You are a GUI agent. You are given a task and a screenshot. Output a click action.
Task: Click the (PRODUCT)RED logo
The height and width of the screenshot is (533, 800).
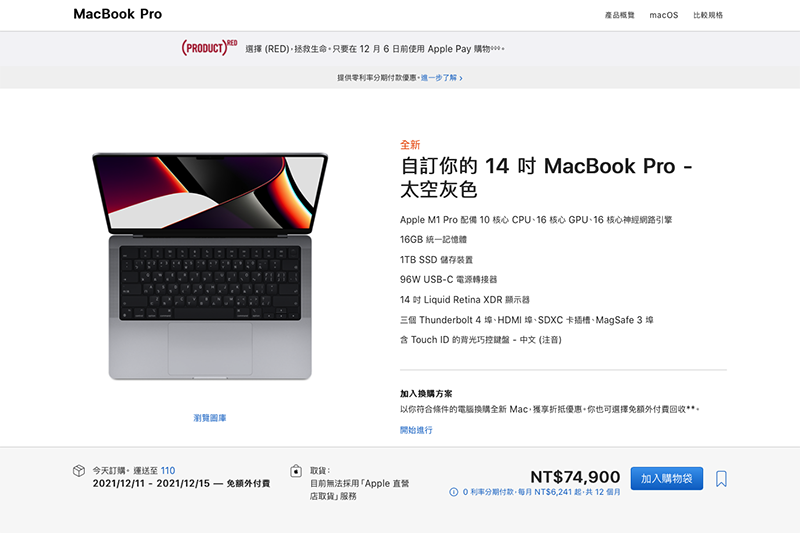(209, 47)
